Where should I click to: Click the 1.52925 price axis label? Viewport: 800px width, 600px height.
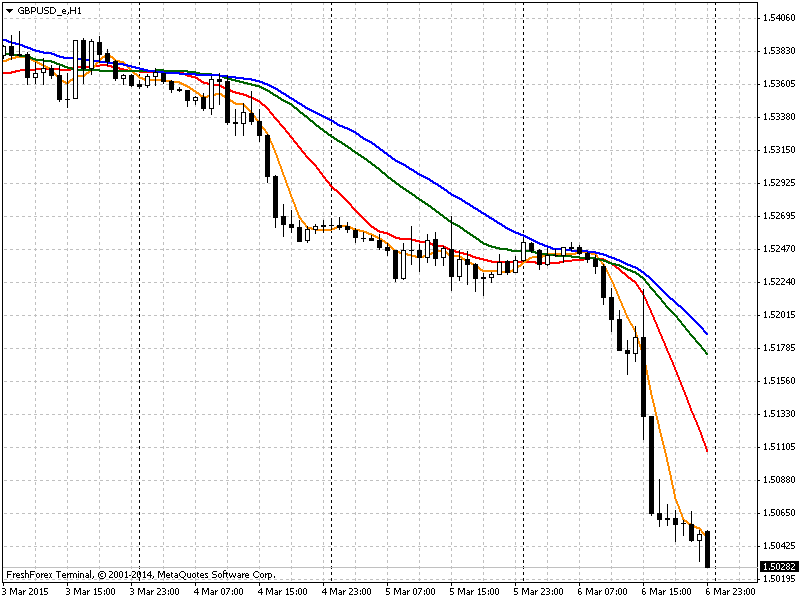click(x=779, y=183)
